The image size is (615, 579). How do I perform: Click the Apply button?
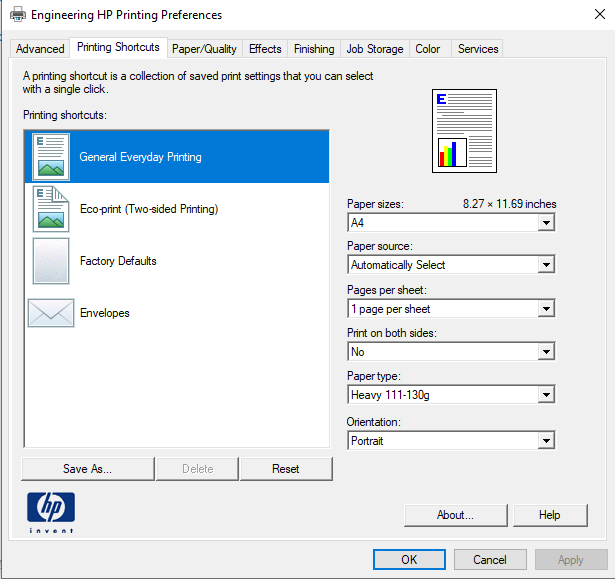[571, 559]
